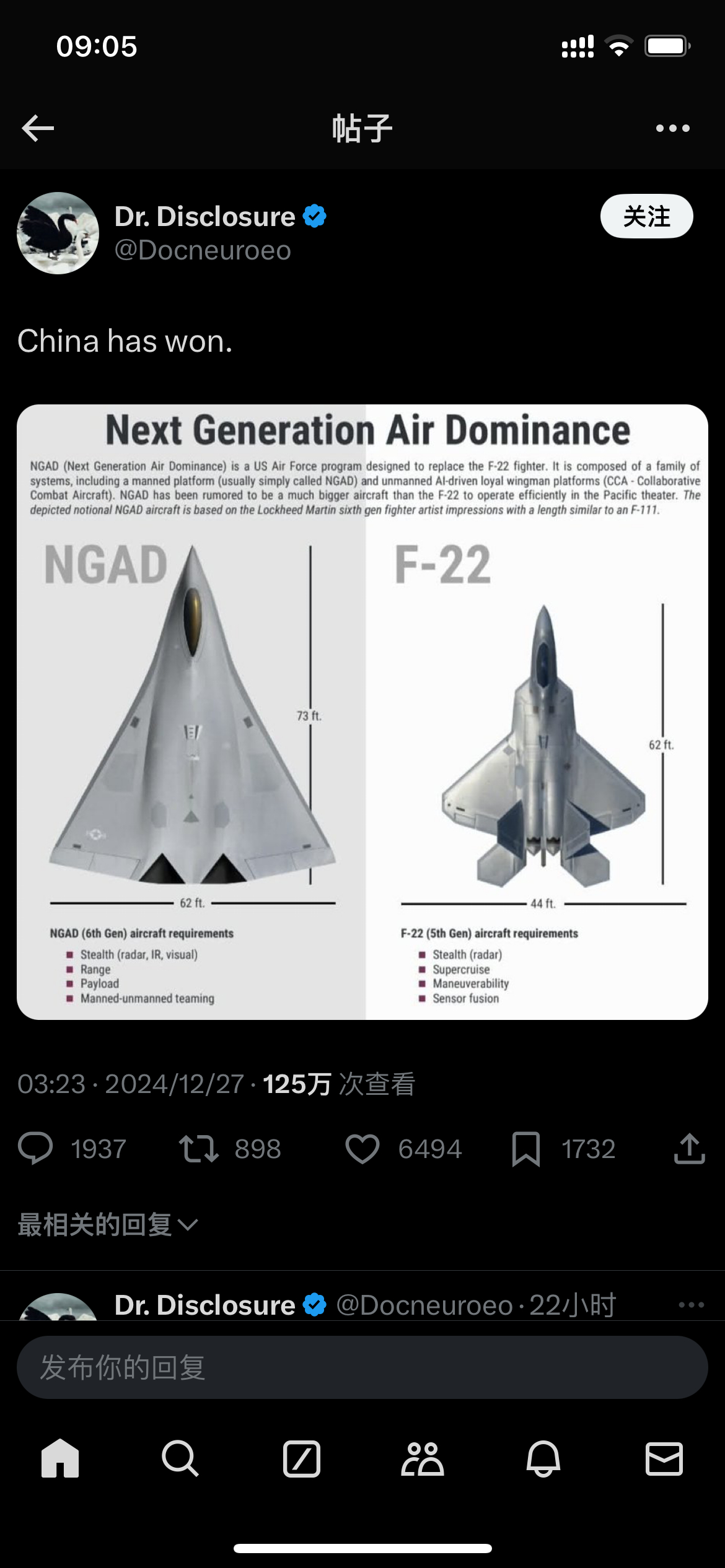This screenshot has width=725, height=1568.
Task: Open the Notifications bell tab
Action: [543, 1459]
